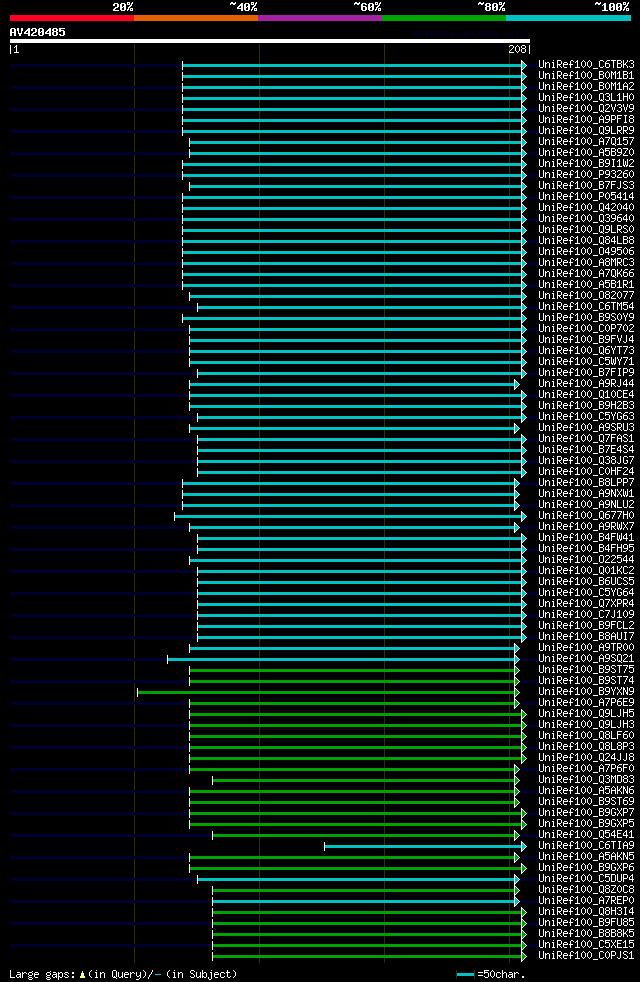Click the UniRef100_C6TM54 entry
This screenshot has width=640, height=982.
(586, 307)
